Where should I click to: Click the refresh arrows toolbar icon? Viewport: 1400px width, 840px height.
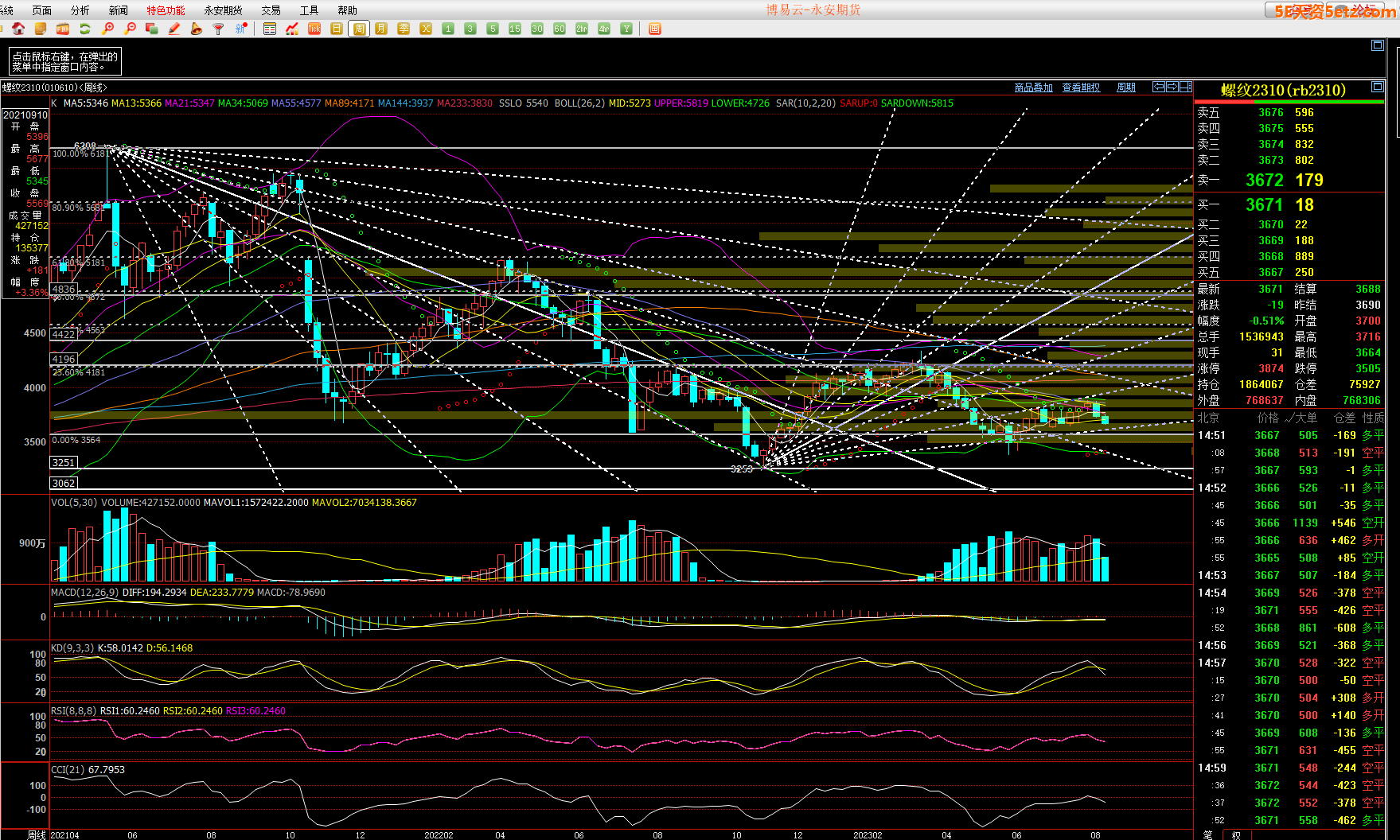click(x=85, y=29)
